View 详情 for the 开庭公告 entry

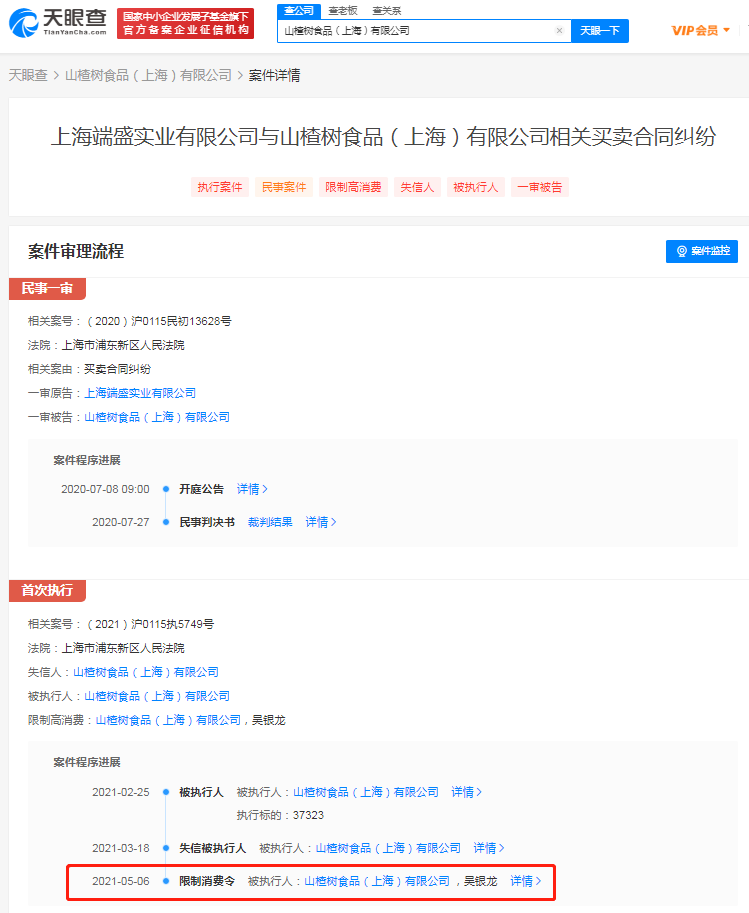point(252,489)
